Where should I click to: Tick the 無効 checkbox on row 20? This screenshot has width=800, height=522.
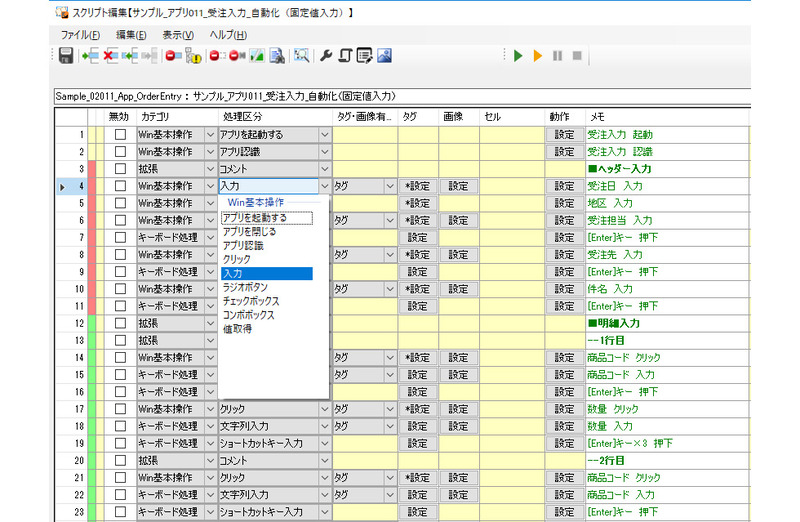120,460
